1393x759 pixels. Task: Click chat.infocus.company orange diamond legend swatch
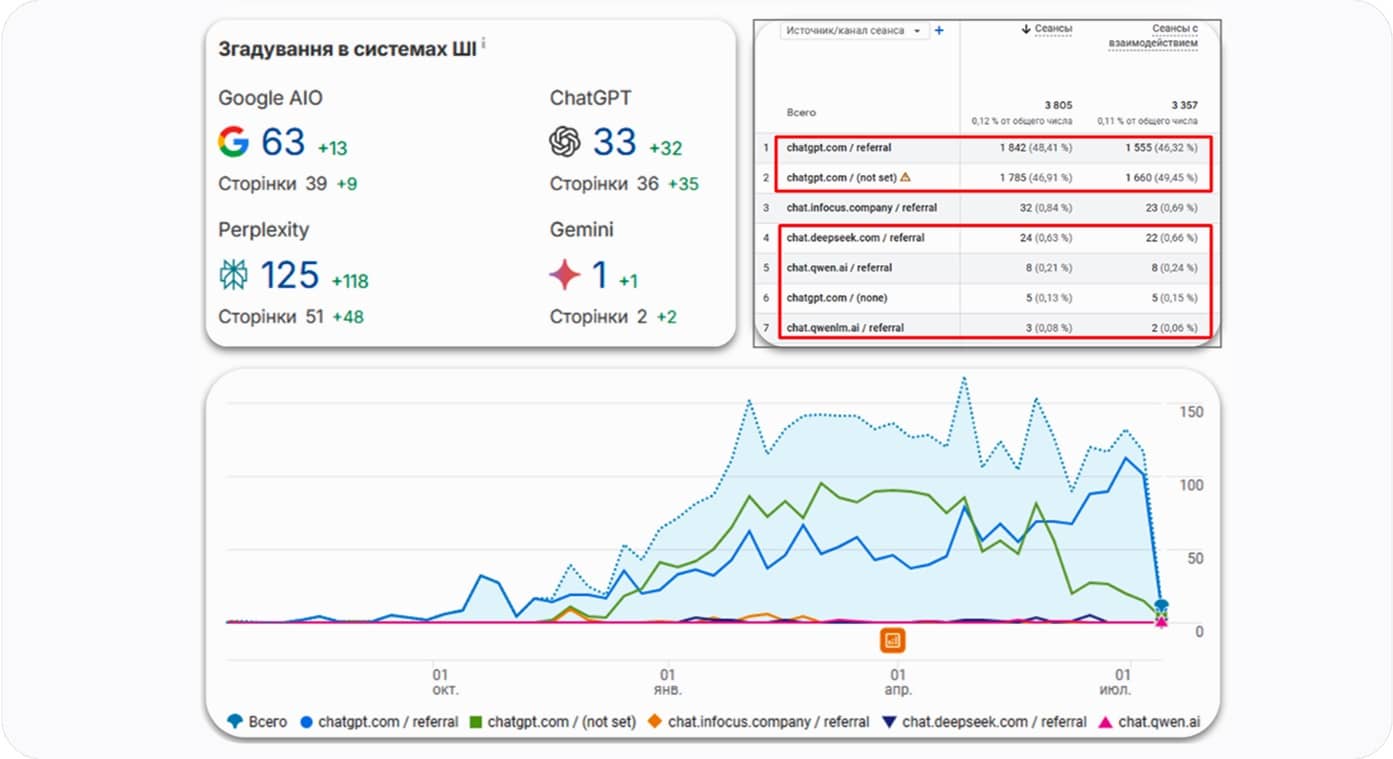(655, 721)
